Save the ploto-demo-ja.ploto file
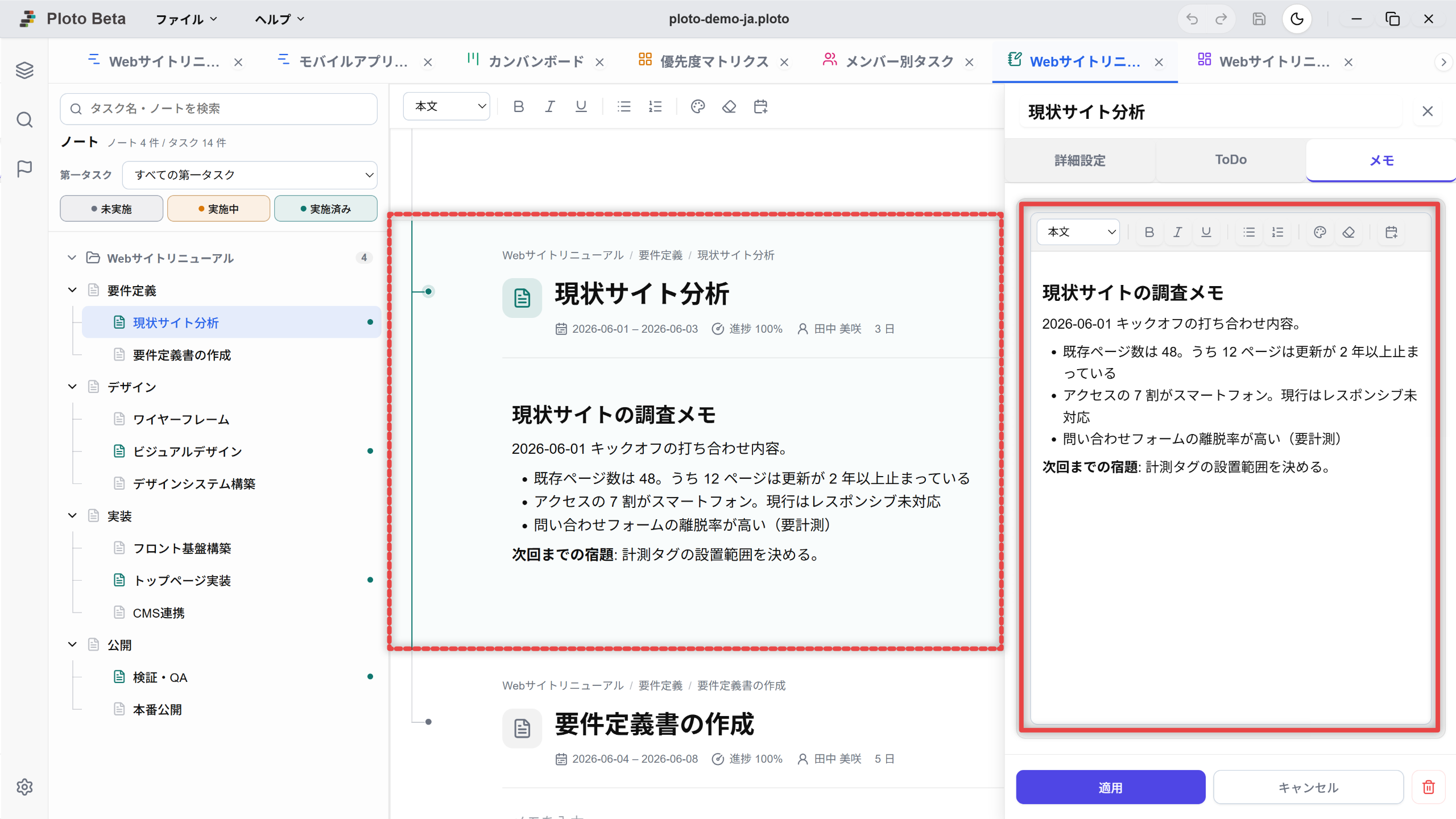 coord(1259,19)
